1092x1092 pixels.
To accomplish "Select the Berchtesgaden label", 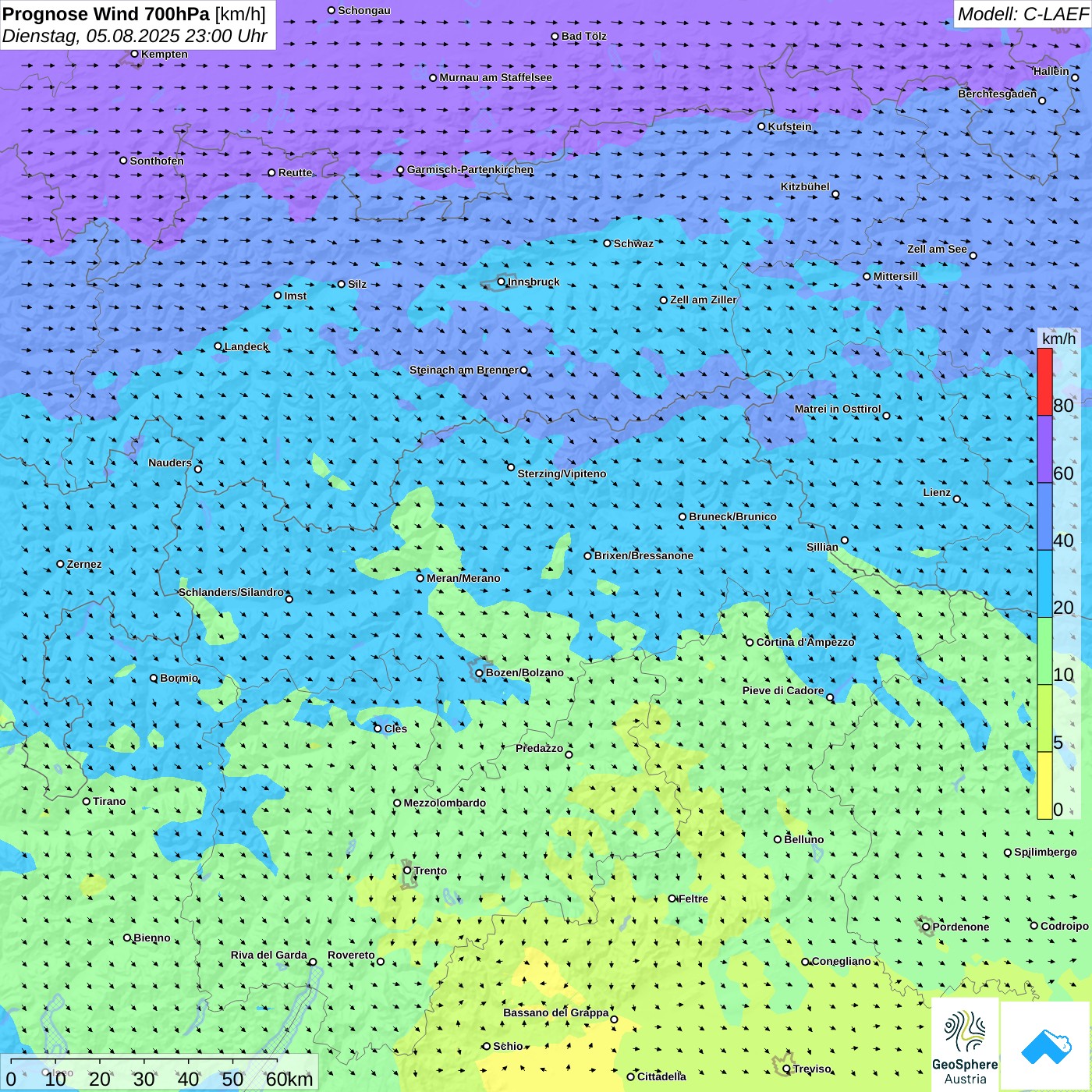I will coord(998,94).
